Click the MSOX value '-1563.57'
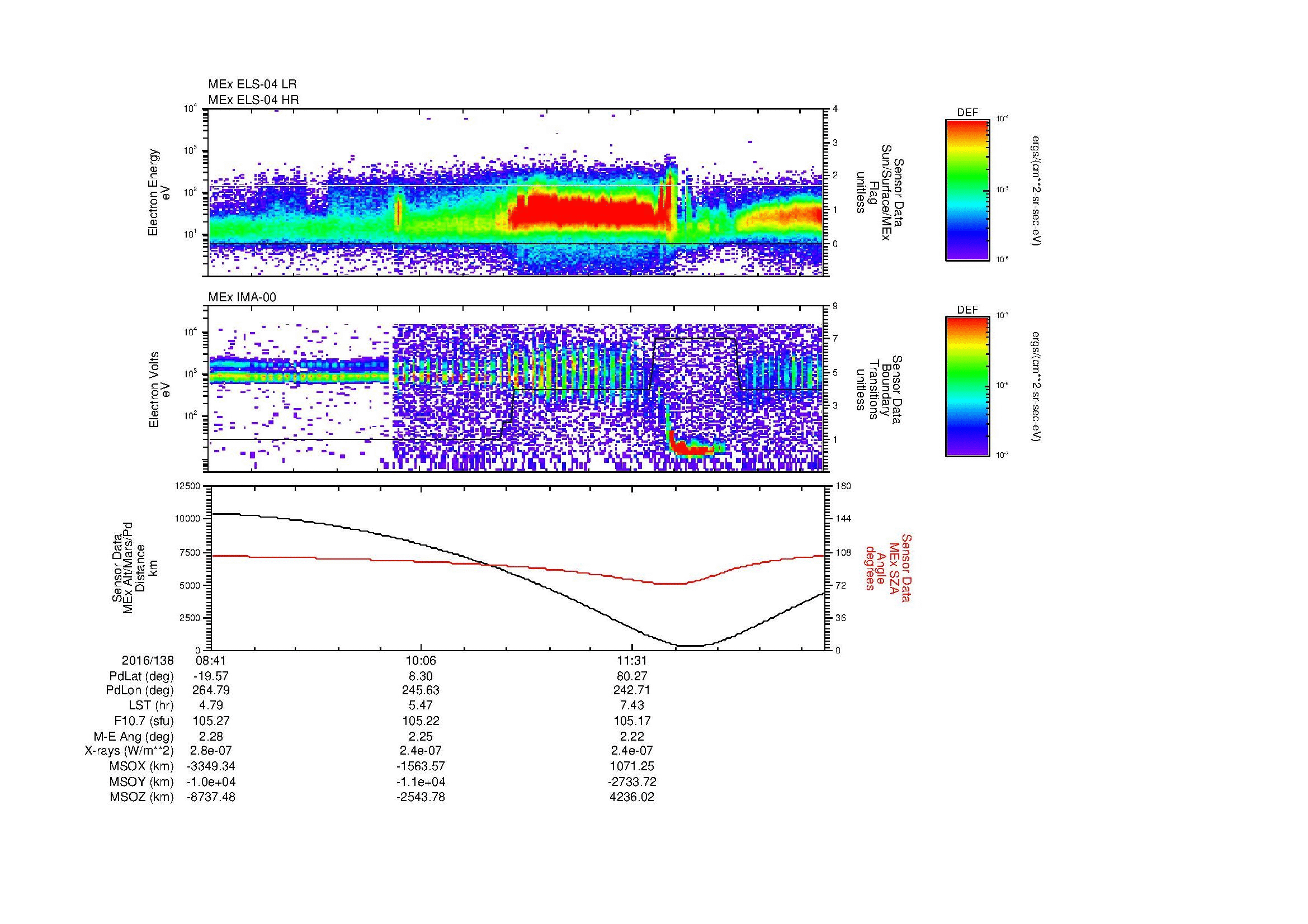The image size is (1308, 924). [421, 766]
